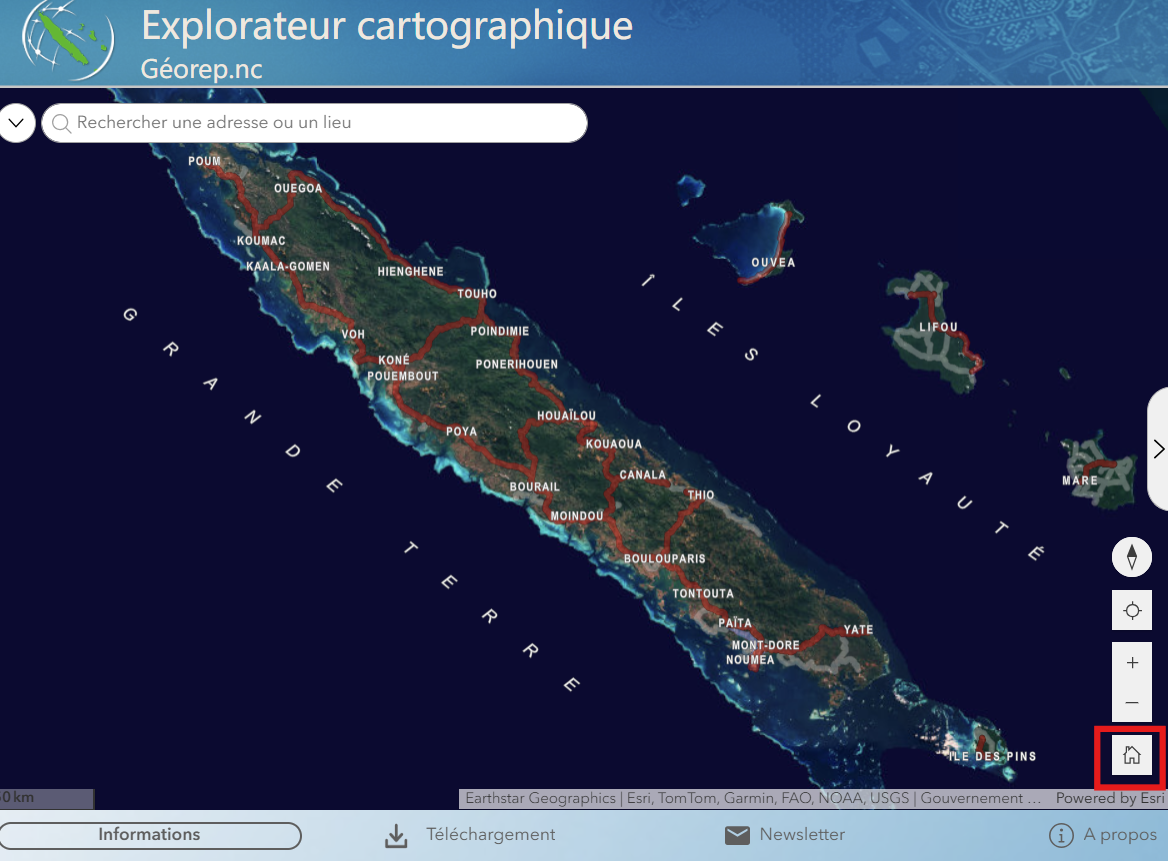Image resolution: width=1168 pixels, height=861 pixels.
Task: Click the envelope Newsletter icon
Action: pos(737,835)
